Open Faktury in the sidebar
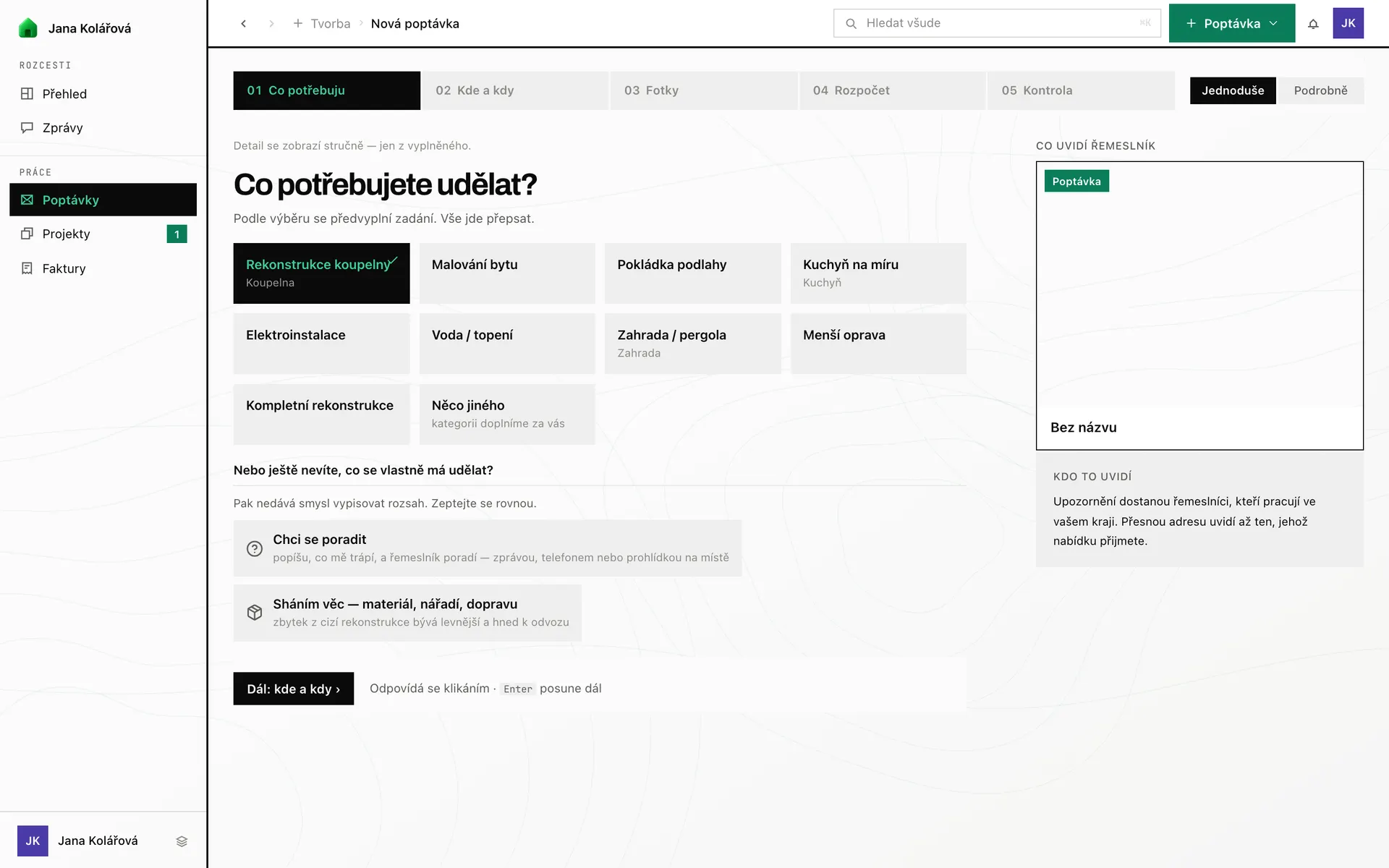The height and width of the screenshot is (868, 1389). tap(103, 268)
